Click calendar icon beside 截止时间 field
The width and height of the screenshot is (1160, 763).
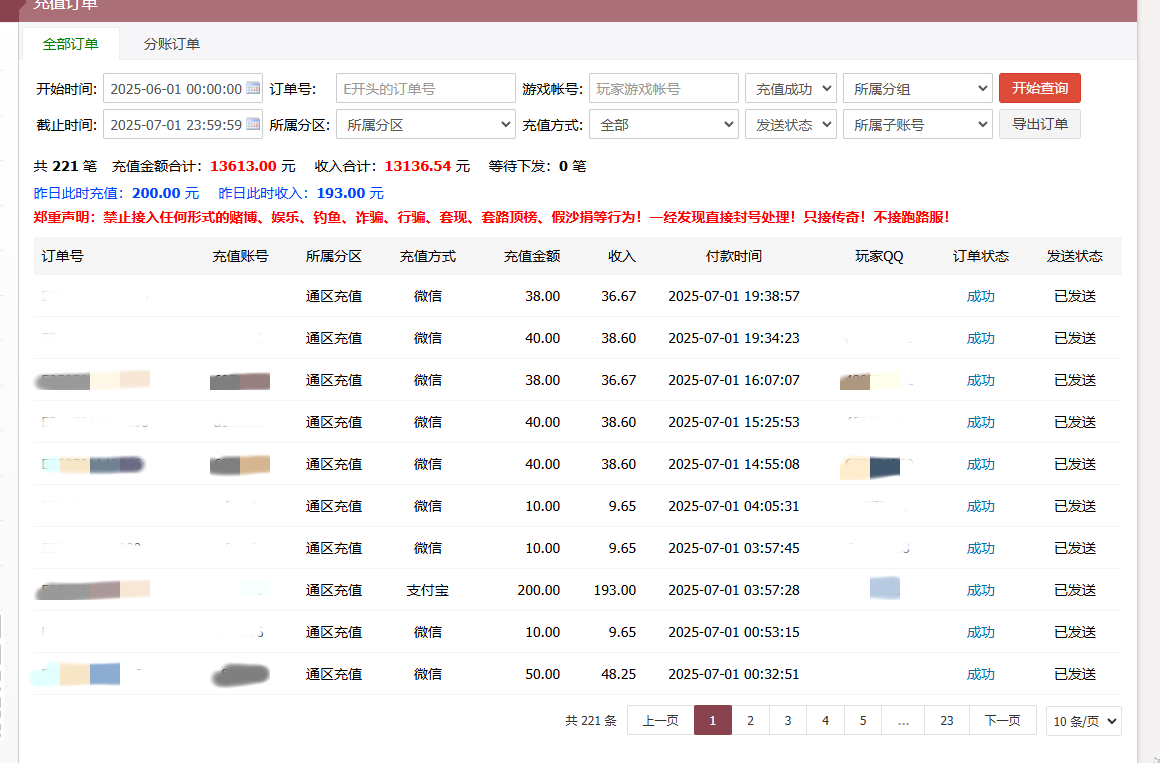[x=253, y=125]
